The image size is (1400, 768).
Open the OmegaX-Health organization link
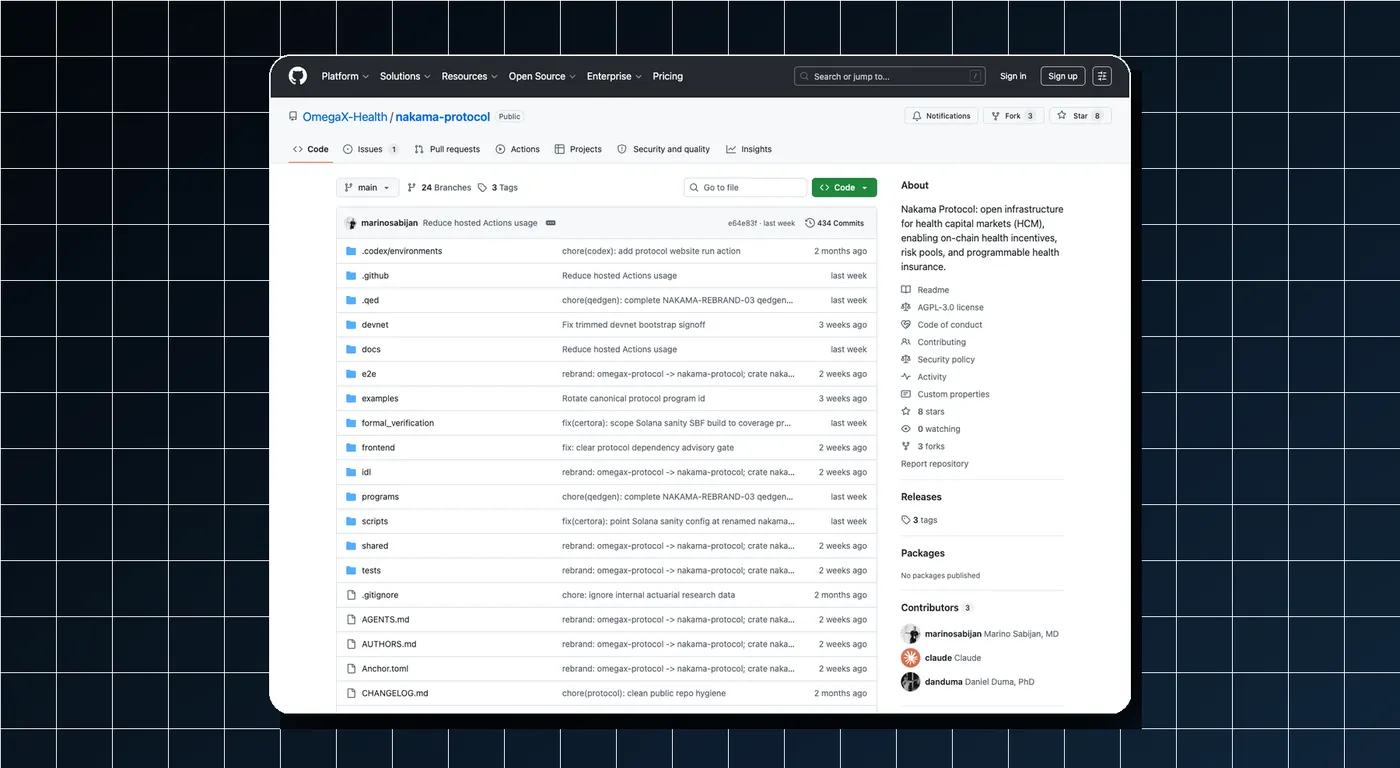tap(345, 117)
